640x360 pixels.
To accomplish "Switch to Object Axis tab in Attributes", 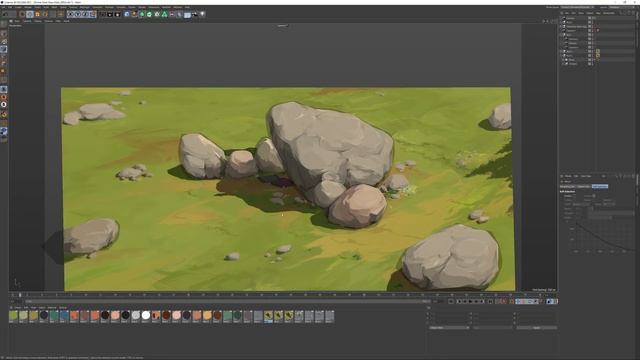I will point(583,186).
